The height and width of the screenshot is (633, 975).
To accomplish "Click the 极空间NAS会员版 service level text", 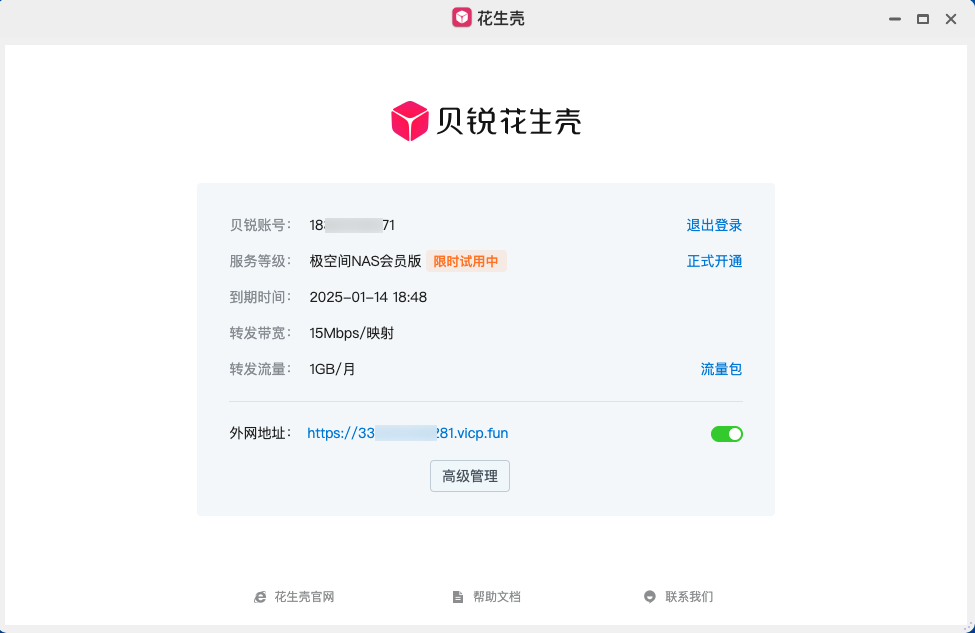I will point(366,261).
